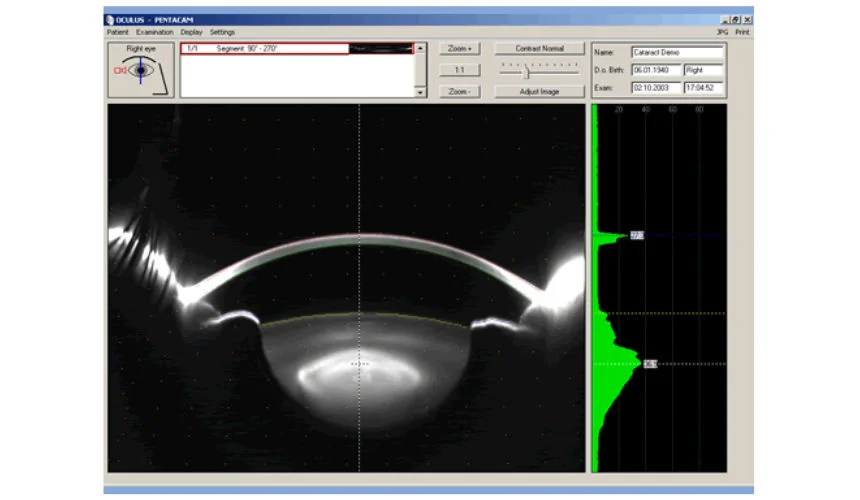Screen dimensions: 860x500
Task: Click the Right eye diagram icon
Action: 141,72
